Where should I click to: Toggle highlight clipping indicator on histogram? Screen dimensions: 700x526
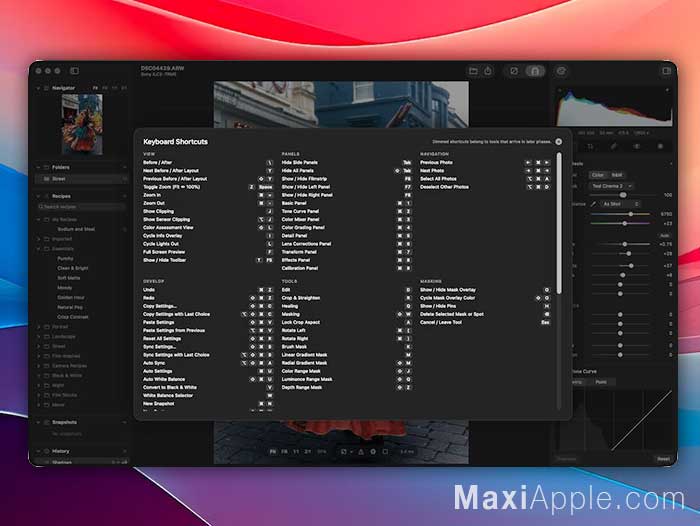pos(667,90)
